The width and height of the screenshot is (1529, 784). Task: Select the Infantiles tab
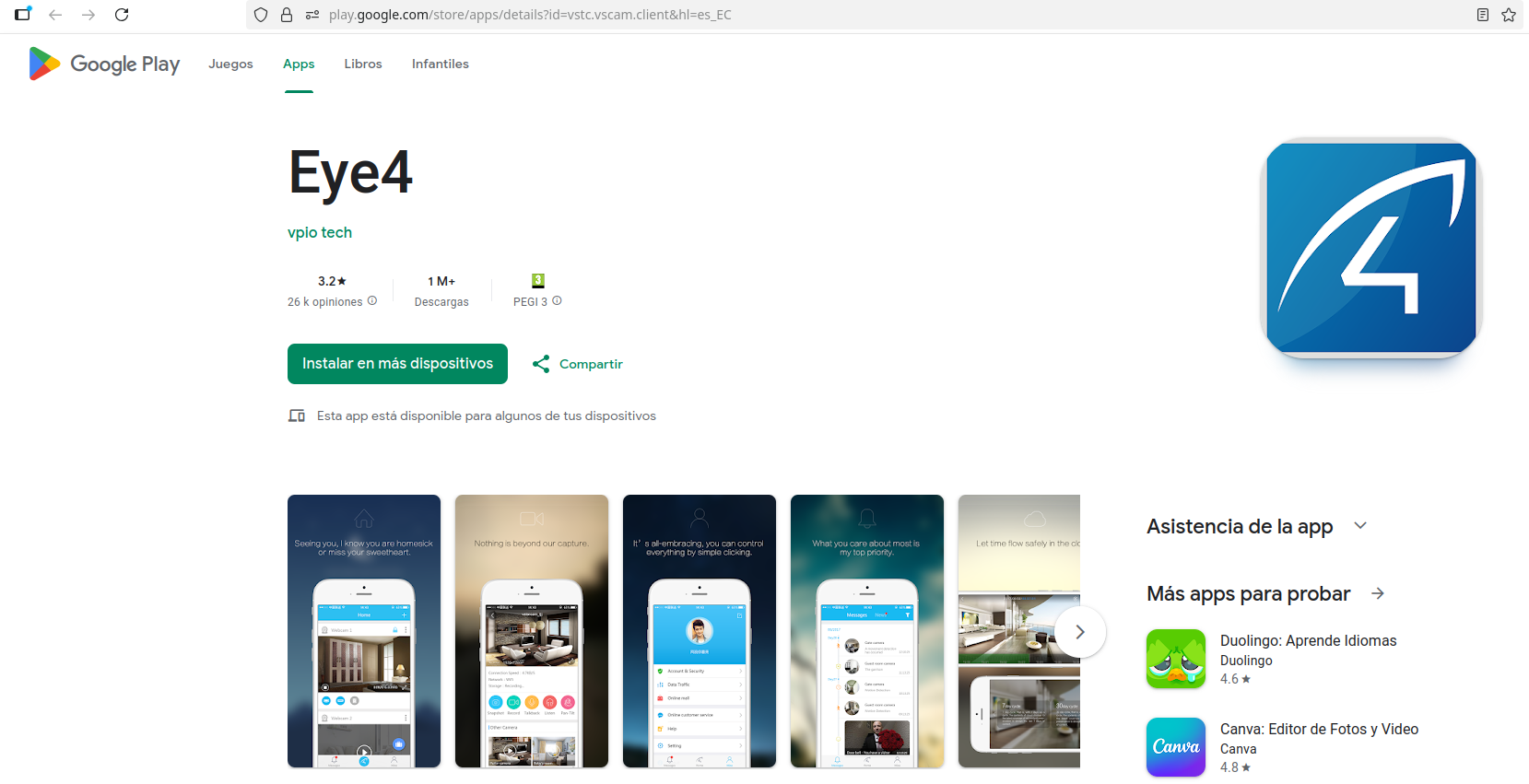click(440, 64)
